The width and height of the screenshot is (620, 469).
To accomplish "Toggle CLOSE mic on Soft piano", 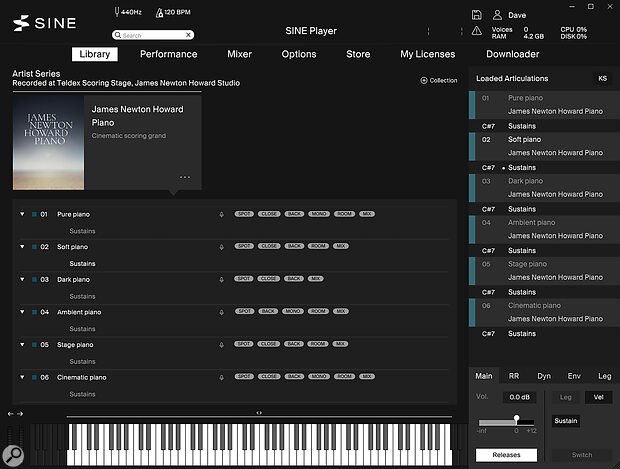I will point(269,246).
